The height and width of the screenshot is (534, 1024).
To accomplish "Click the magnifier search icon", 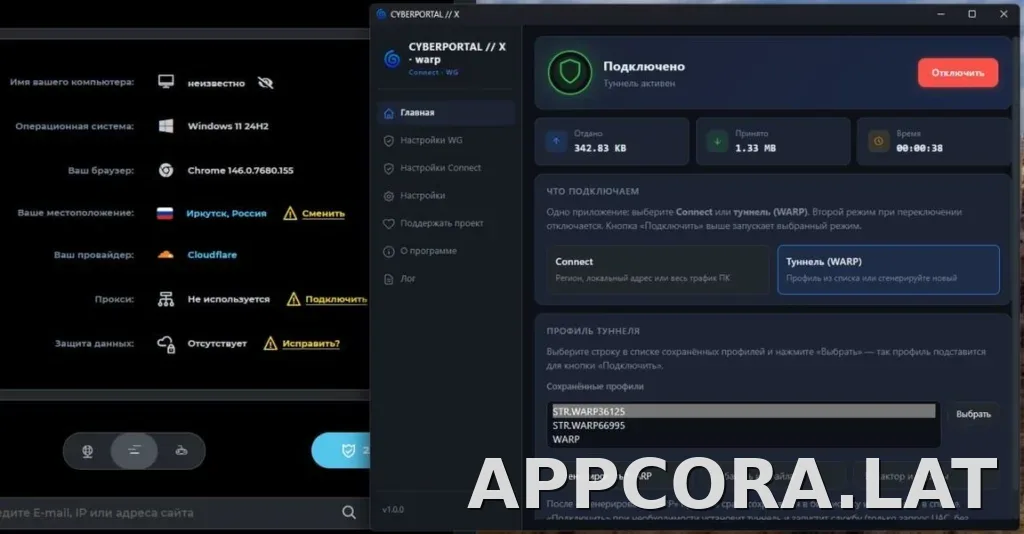I will point(349,512).
